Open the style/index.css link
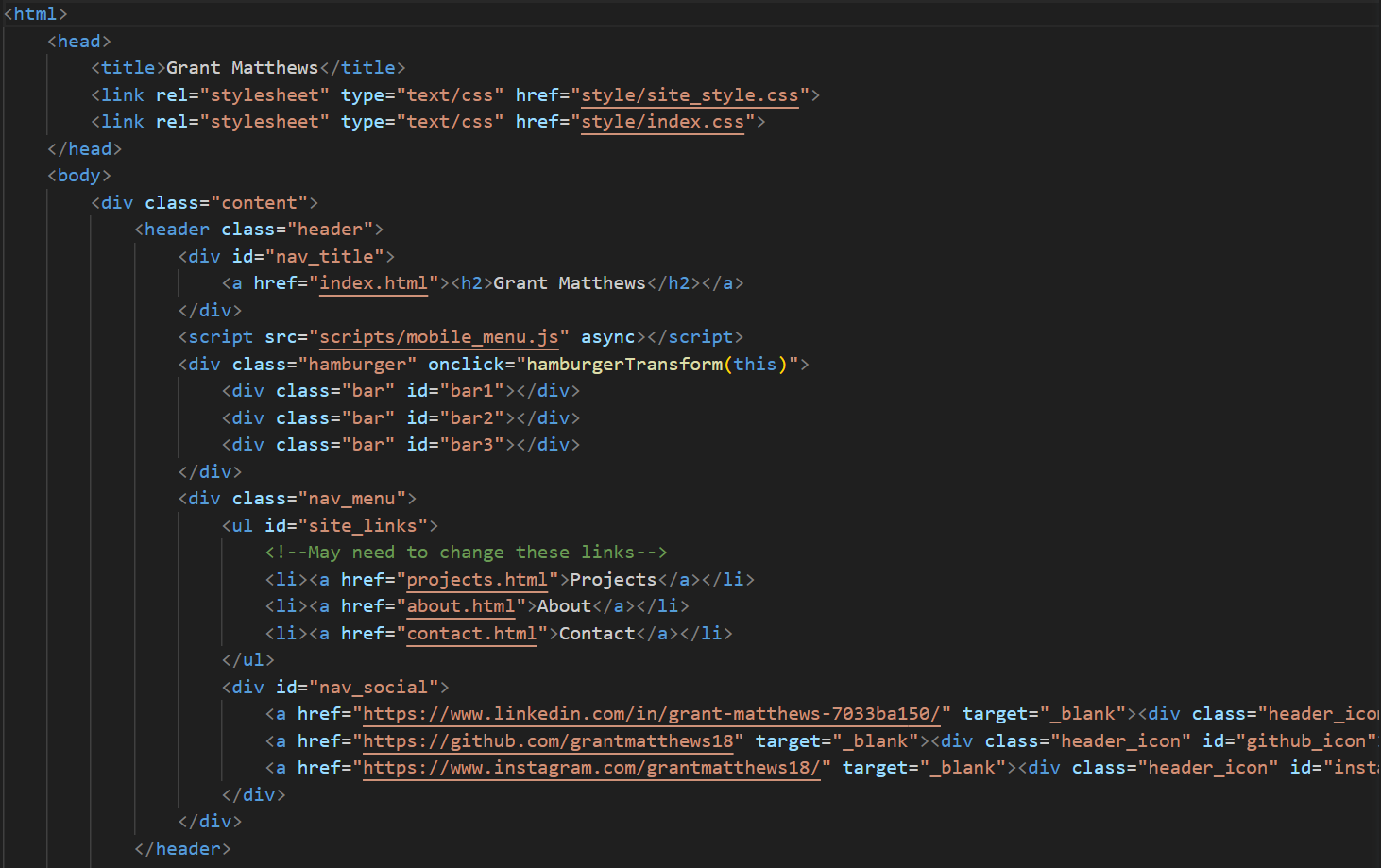 coord(662,122)
